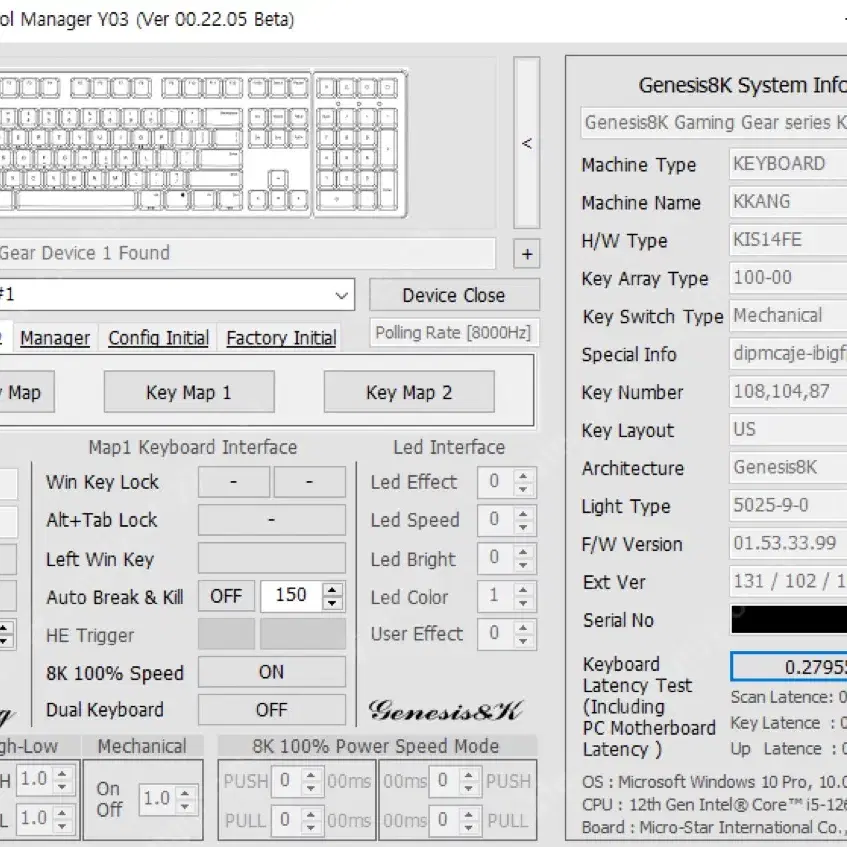The height and width of the screenshot is (847, 847).
Task: Decrease the Led Effect value
Action: [x=523, y=489]
